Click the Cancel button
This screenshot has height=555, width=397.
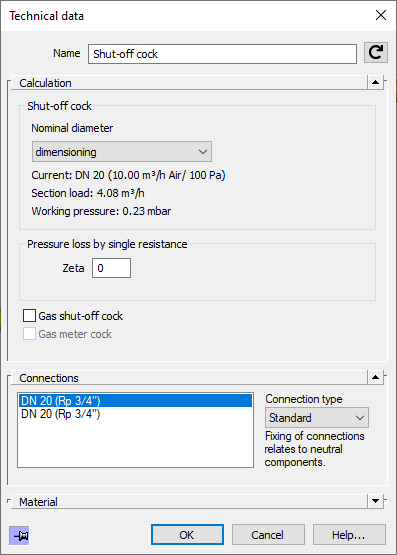click(268, 534)
